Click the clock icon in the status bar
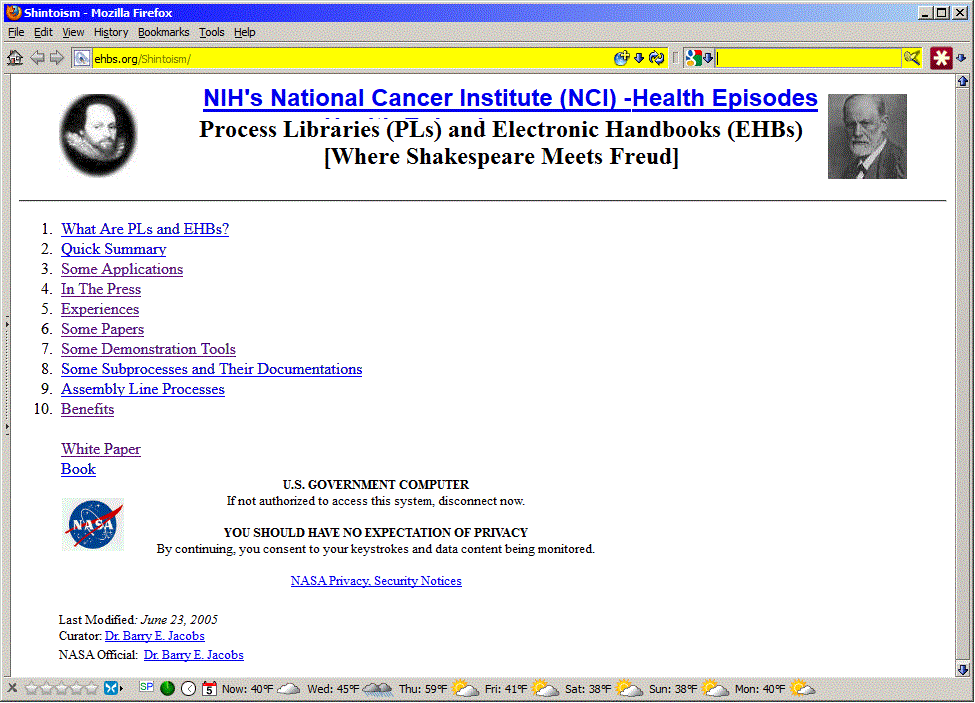The height and width of the screenshot is (703, 975). point(188,689)
